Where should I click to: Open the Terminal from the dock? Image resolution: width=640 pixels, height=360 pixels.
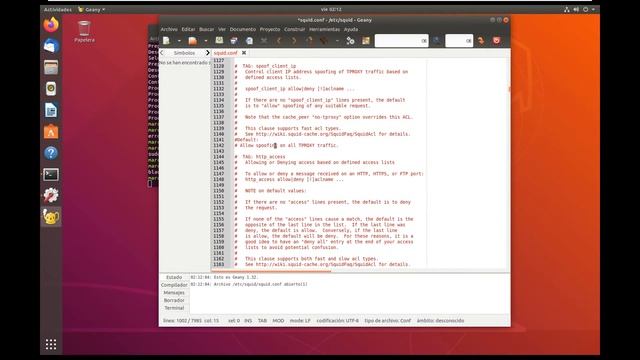(51, 175)
